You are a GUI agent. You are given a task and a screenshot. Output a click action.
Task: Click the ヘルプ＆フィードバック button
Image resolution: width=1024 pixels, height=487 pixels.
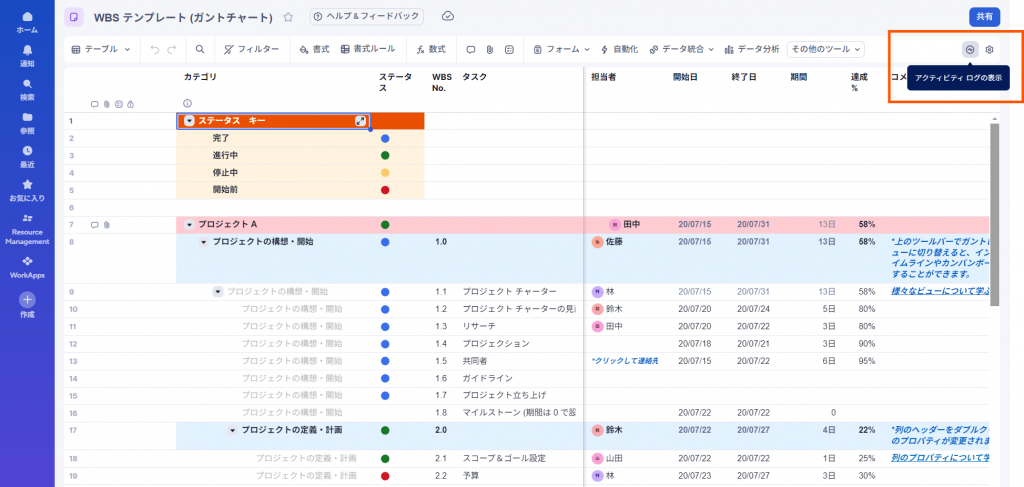click(366, 17)
